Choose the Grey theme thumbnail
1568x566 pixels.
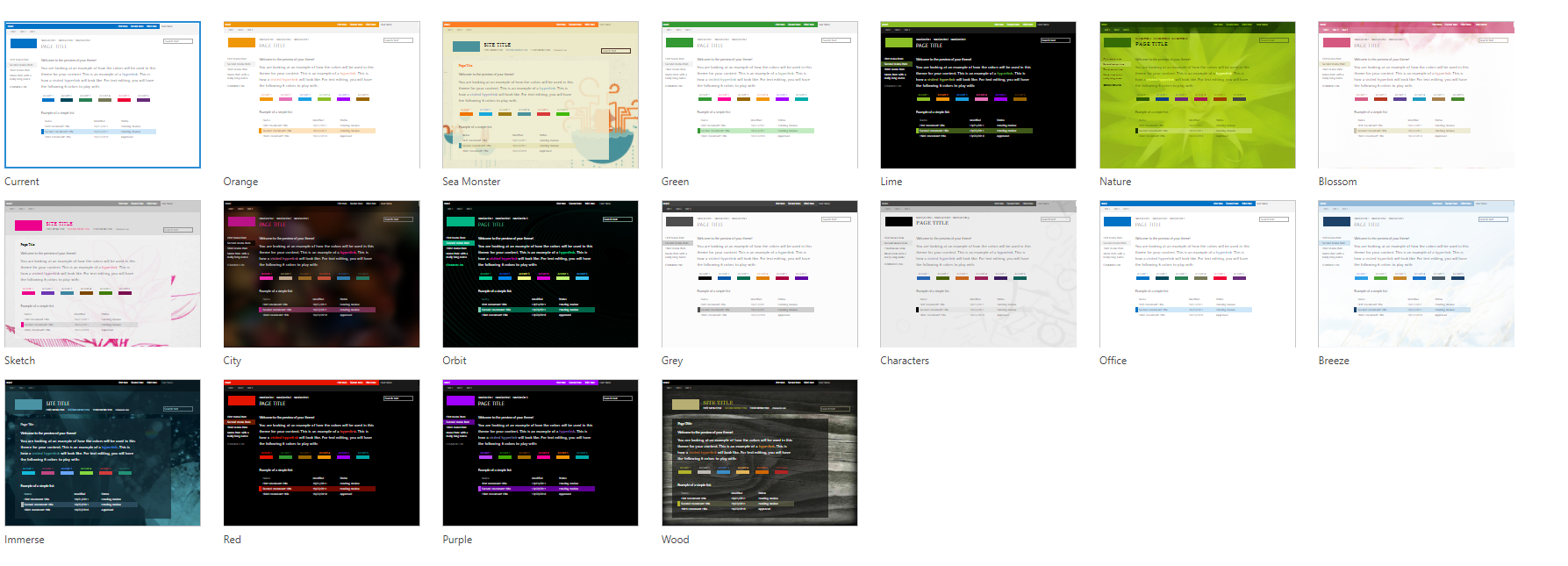759,274
